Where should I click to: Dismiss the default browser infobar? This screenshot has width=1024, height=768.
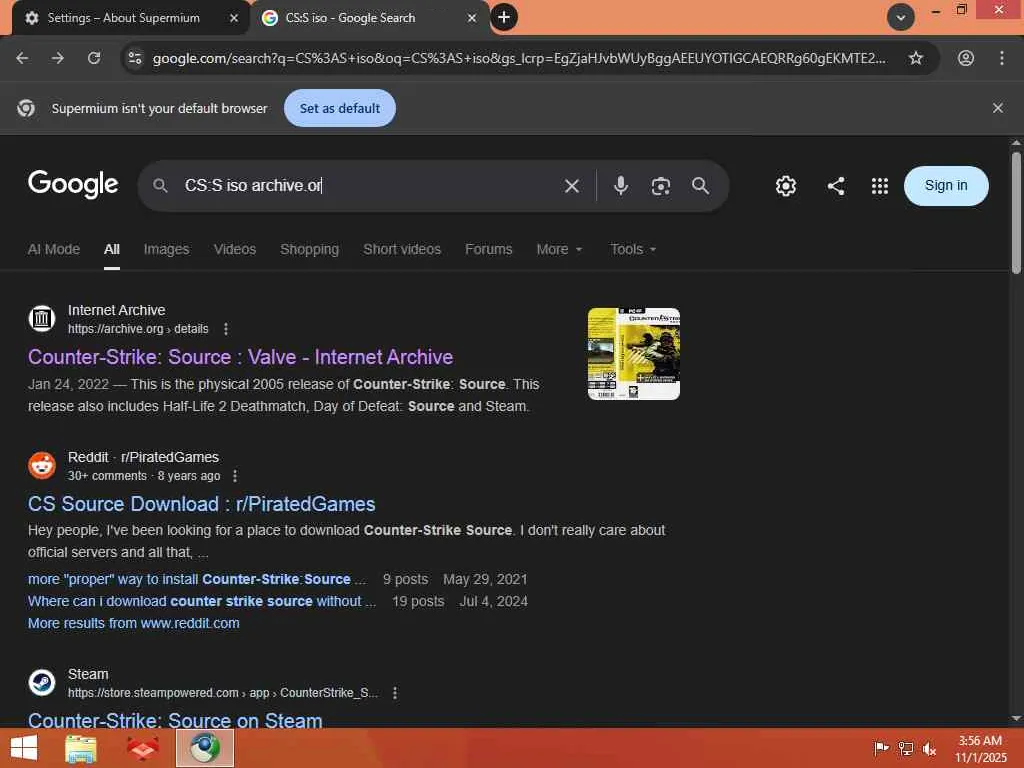click(x=998, y=108)
